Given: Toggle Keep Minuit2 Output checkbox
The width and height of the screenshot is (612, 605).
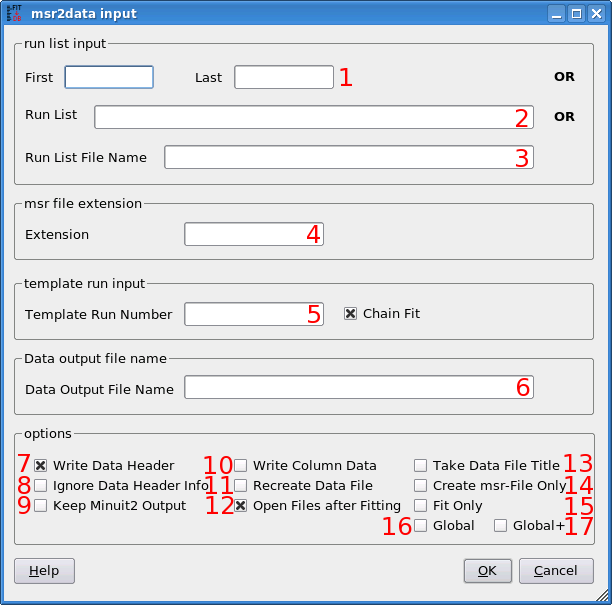Looking at the screenshot, I should point(41,506).
